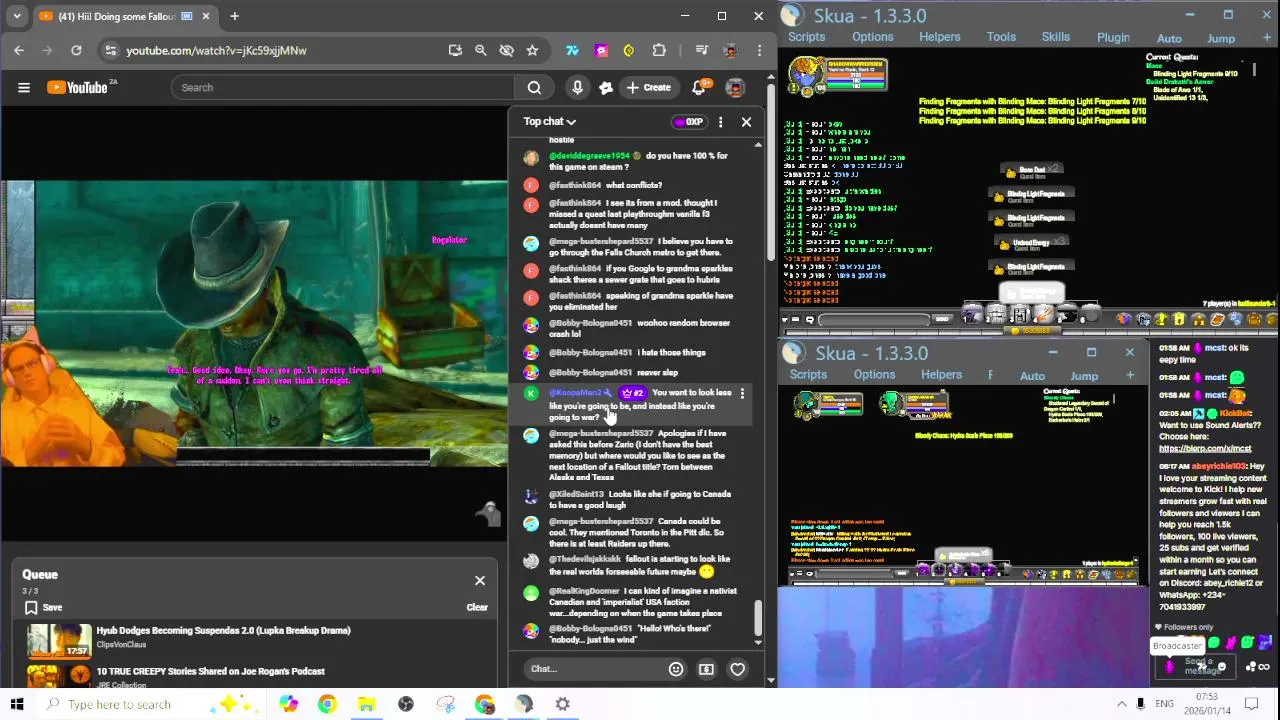This screenshot has width=1280, height=720.
Task: Open Chrome media control icon
Action: click(701, 50)
